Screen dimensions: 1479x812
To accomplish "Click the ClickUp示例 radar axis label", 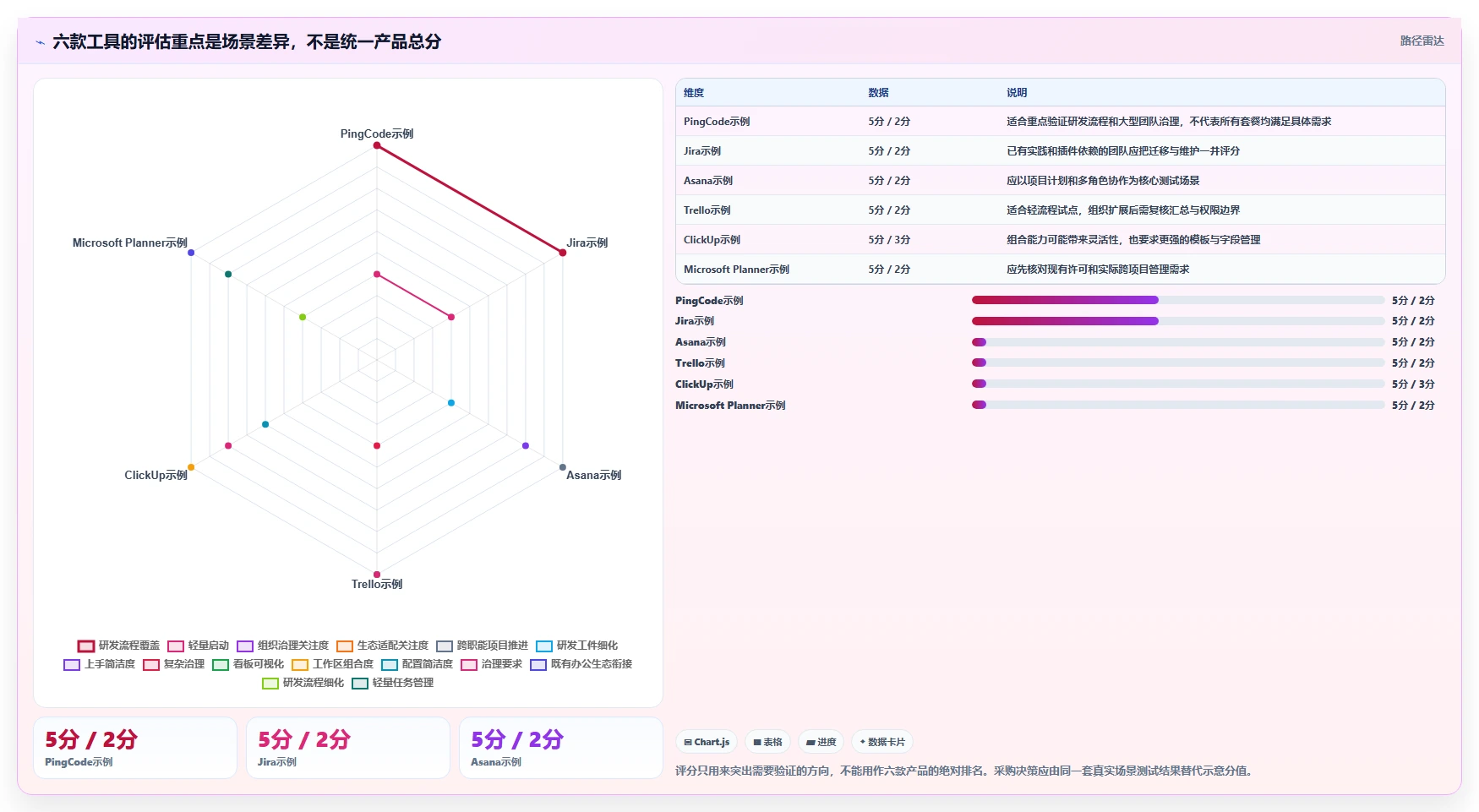I will pyautogui.click(x=156, y=475).
